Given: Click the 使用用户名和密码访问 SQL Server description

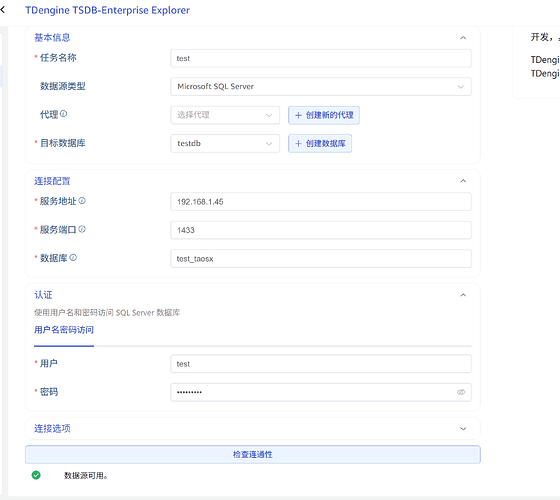Looking at the screenshot, I should pos(107,312).
